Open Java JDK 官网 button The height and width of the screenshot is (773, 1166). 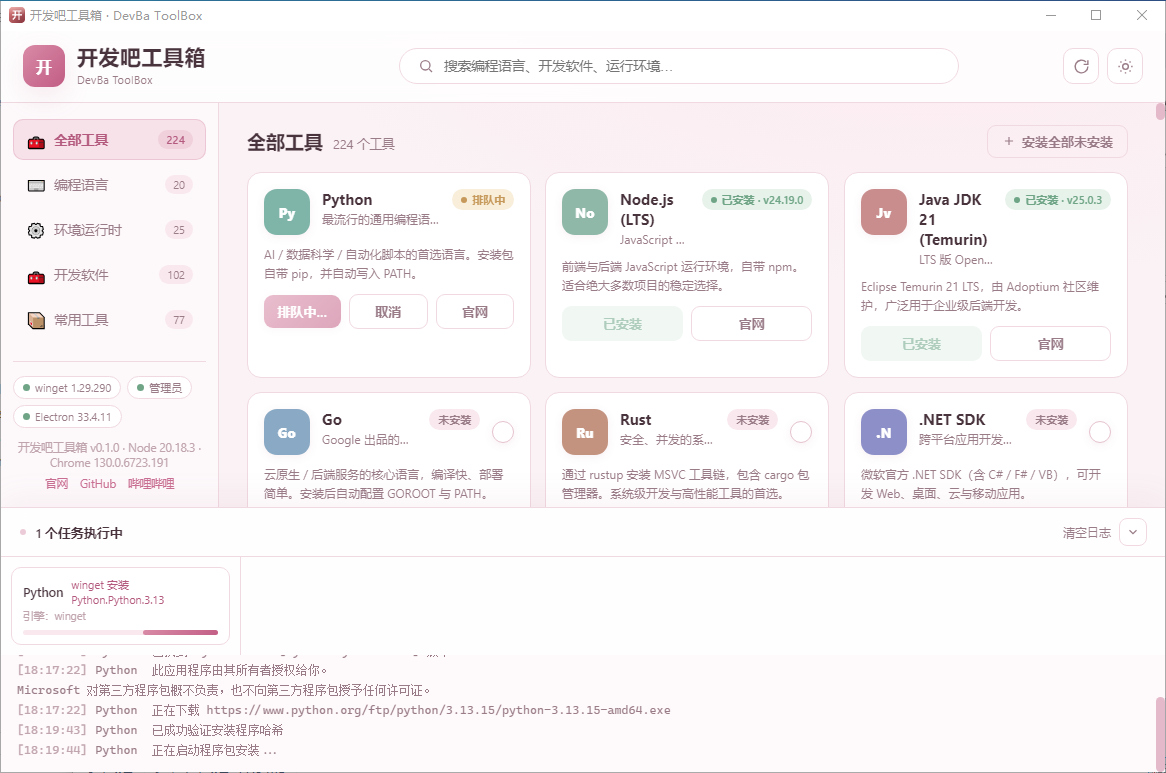point(1050,343)
